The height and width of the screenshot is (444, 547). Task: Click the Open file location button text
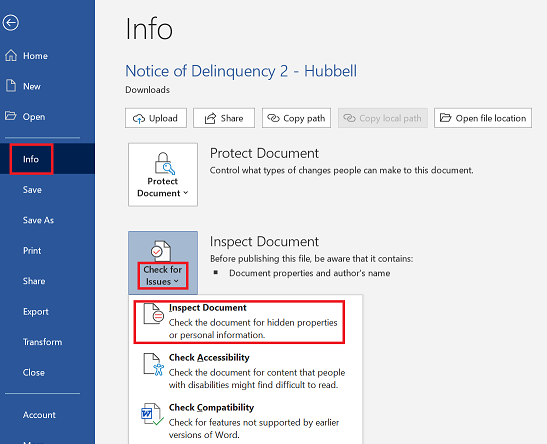pos(491,119)
